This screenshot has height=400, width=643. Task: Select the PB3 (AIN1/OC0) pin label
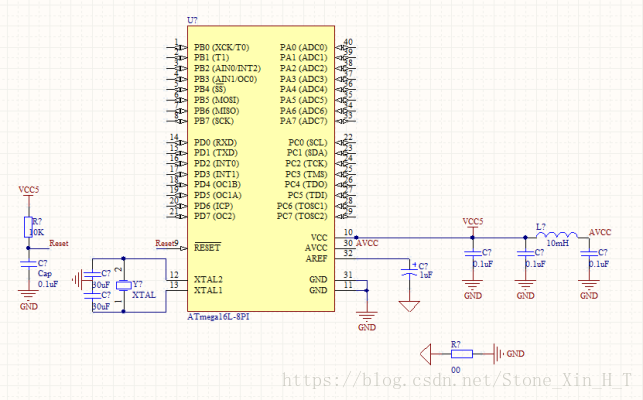click(226, 79)
